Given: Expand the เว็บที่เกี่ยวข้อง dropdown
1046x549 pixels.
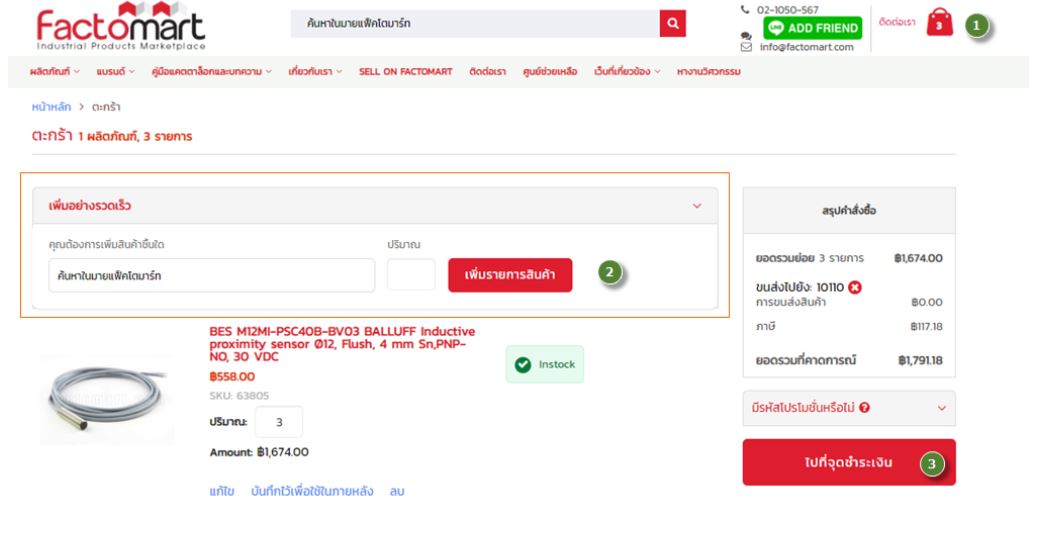Looking at the screenshot, I should 627,71.
